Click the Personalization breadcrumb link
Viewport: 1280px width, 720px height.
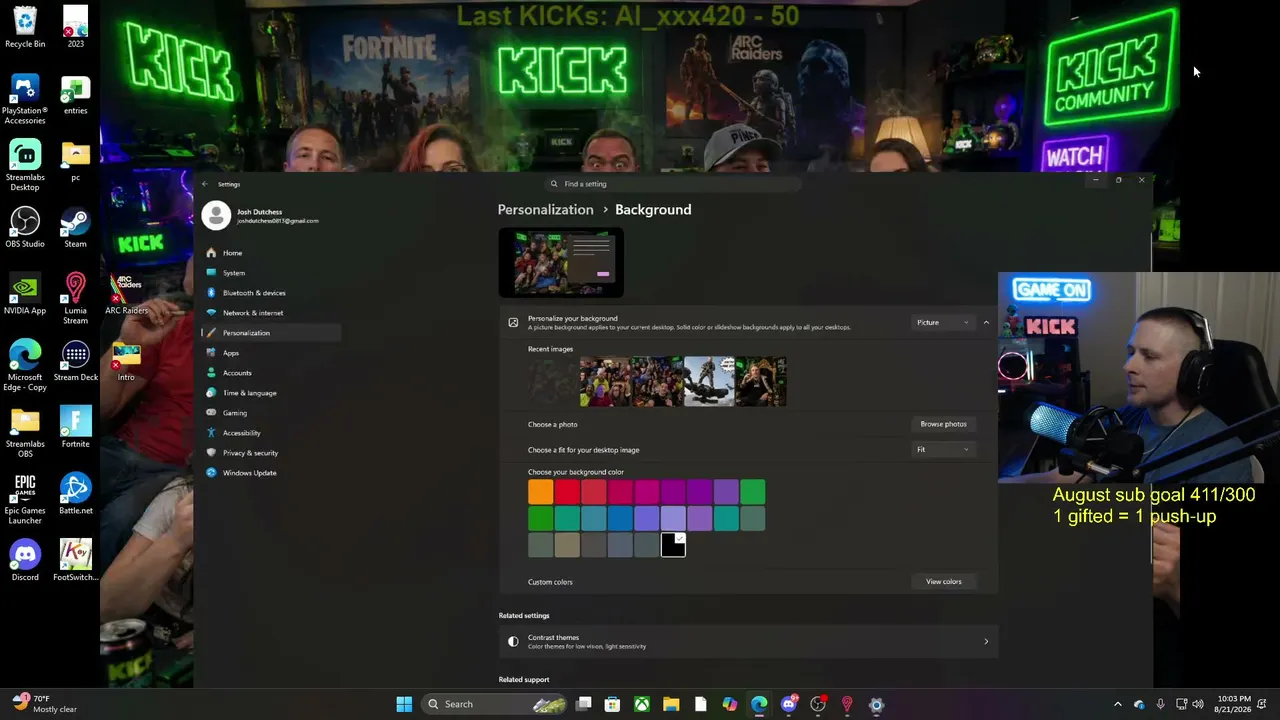click(545, 210)
